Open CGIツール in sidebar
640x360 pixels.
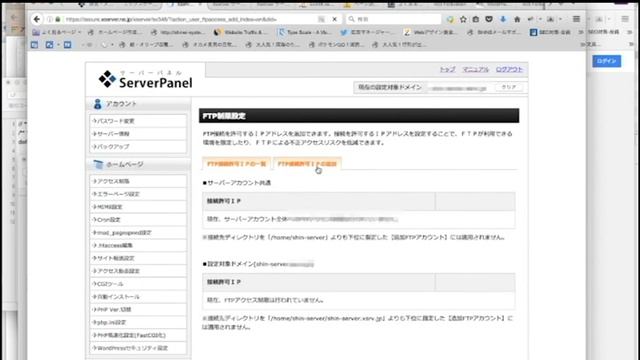tap(138, 284)
